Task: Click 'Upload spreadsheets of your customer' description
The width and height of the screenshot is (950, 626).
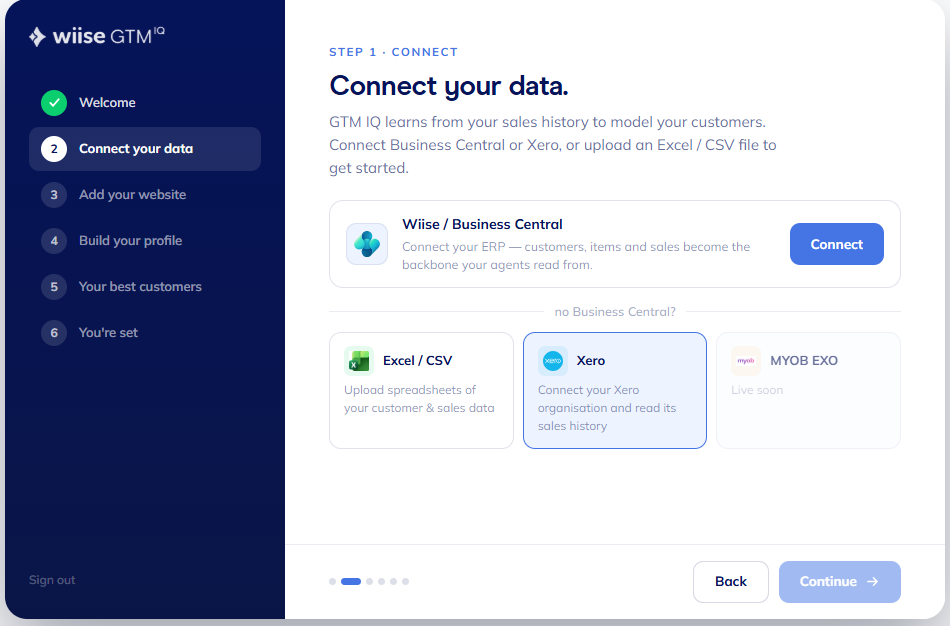Action: 419,399
